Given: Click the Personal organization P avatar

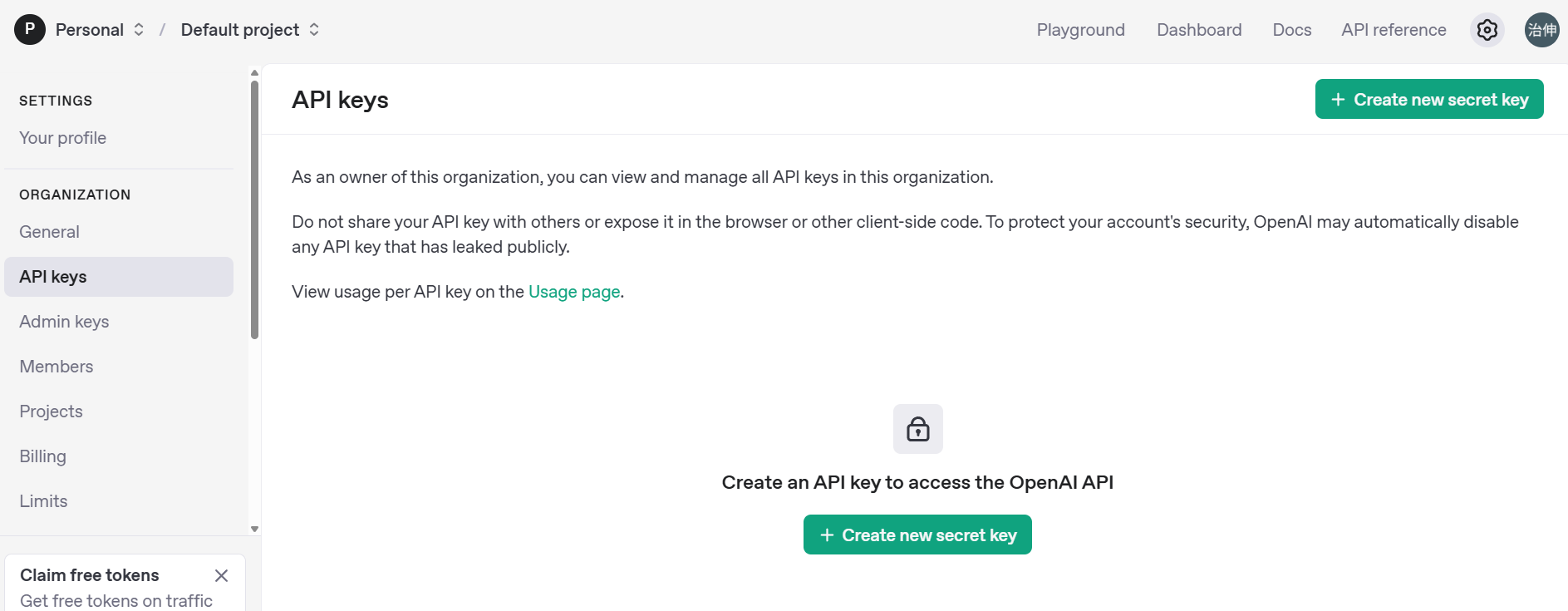Looking at the screenshot, I should (30, 29).
